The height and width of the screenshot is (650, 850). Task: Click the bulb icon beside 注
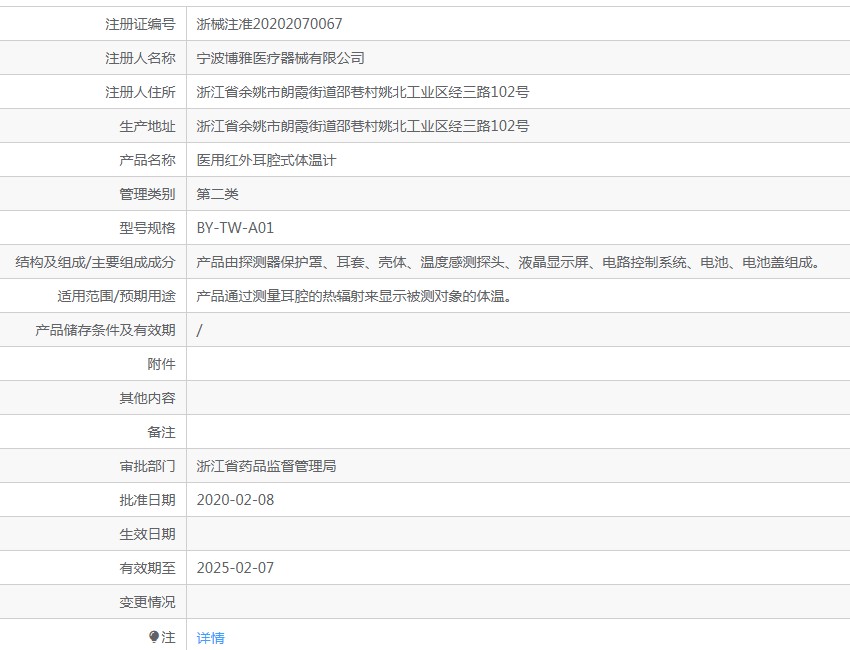[153, 636]
